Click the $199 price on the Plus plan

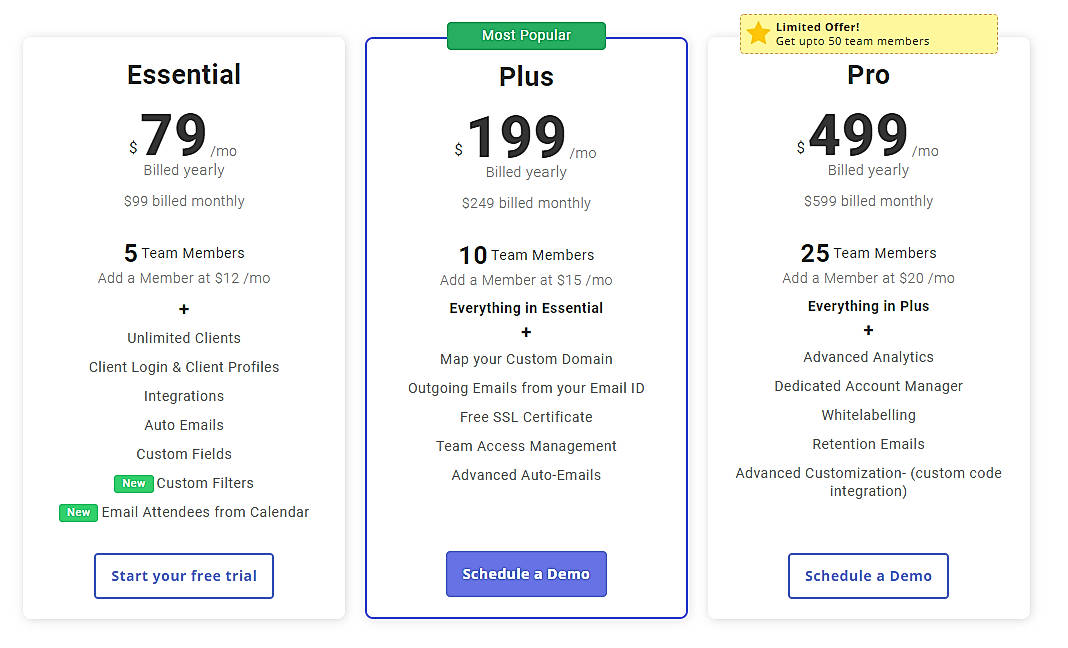[518, 138]
